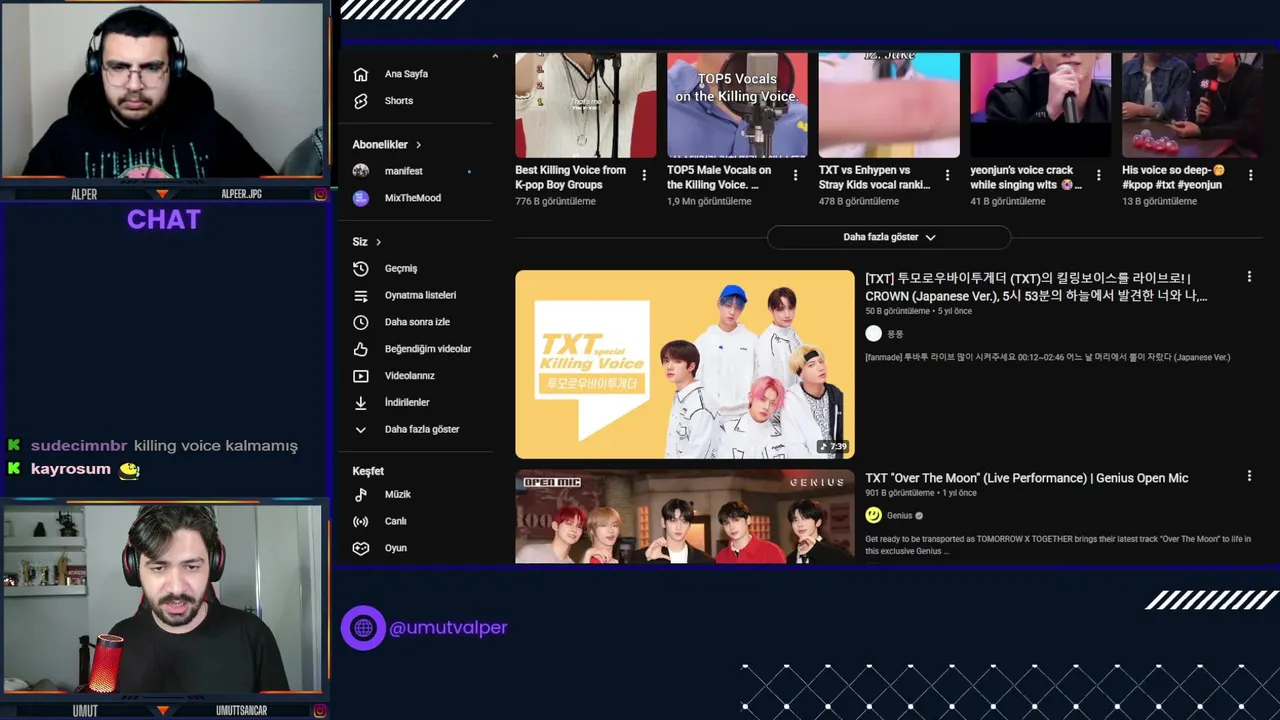This screenshot has width=1280, height=720.
Task: Click the @umutvalper handle text
Action: [448, 628]
